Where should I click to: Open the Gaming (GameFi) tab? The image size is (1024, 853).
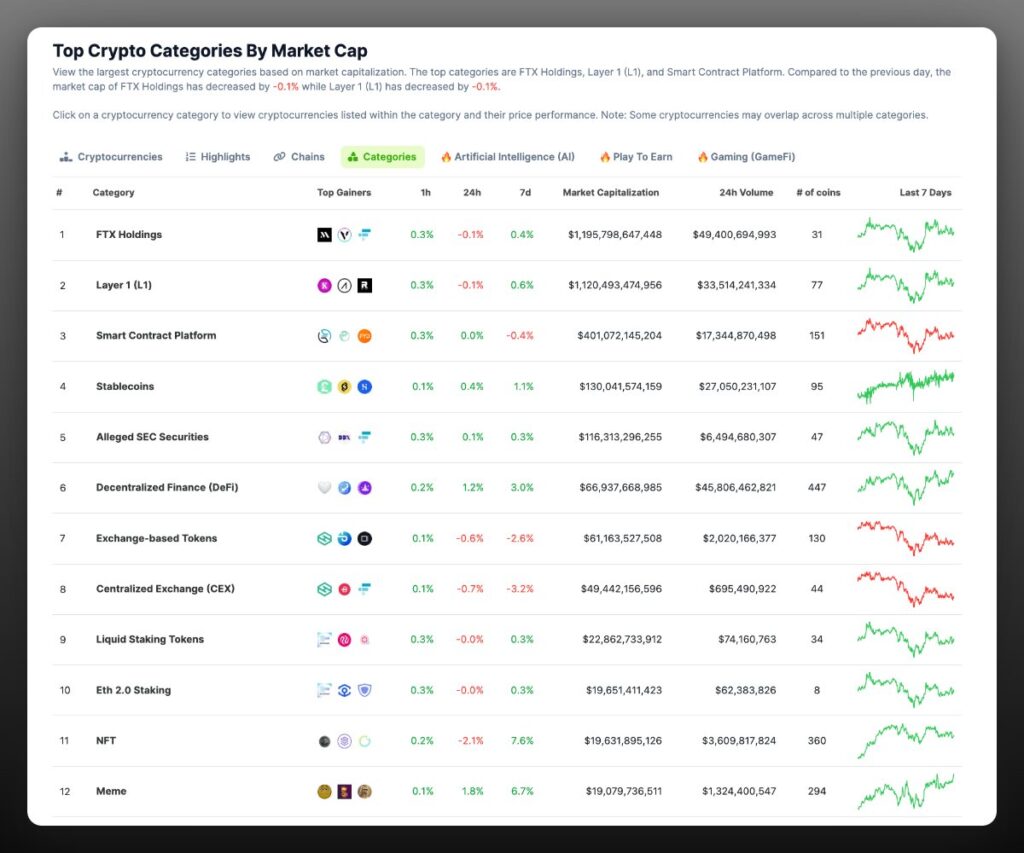[746, 157]
